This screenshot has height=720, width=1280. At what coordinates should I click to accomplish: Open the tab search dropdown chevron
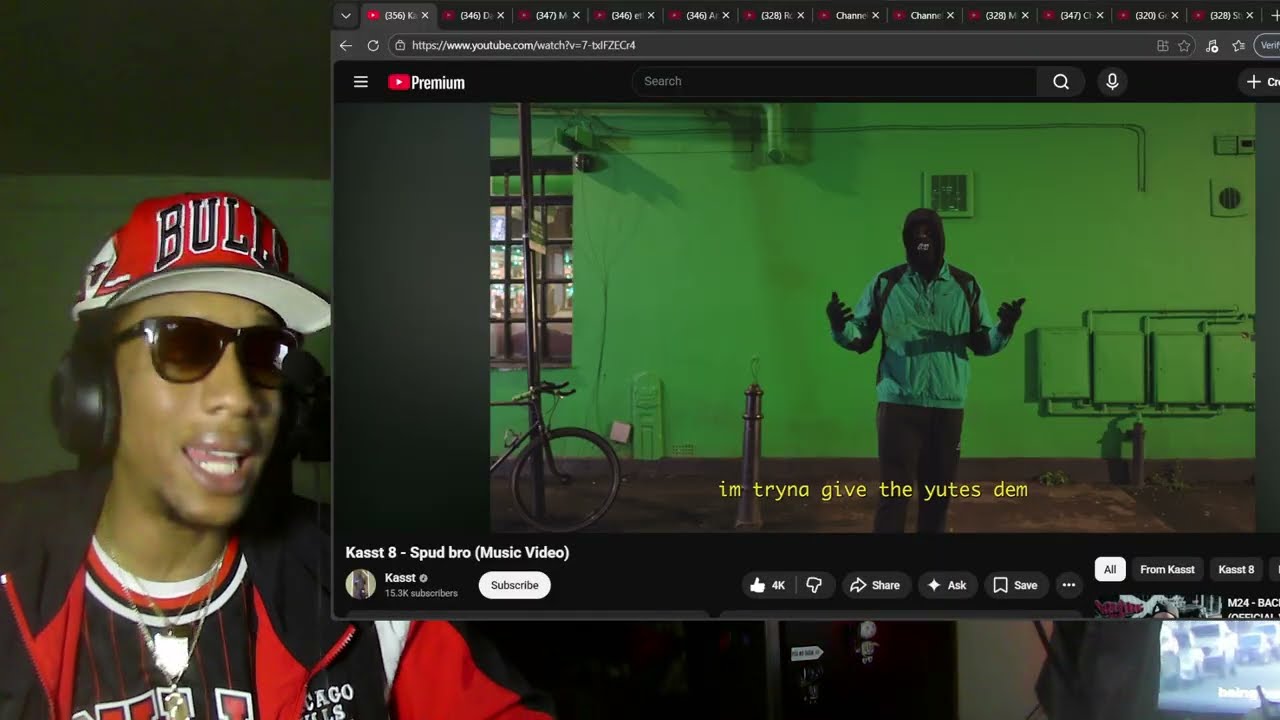(x=346, y=15)
